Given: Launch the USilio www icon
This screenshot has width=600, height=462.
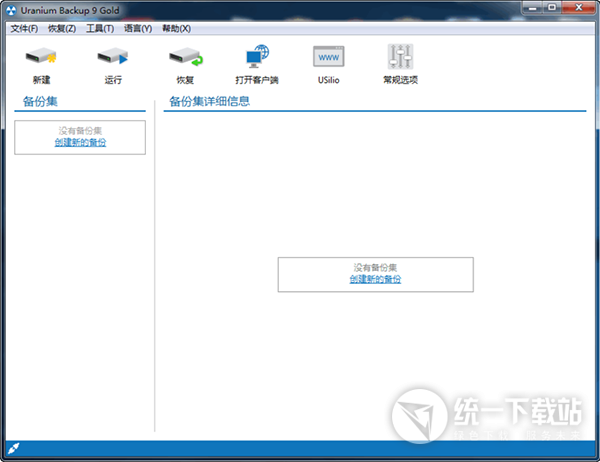Looking at the screenshot, I should pyautogui.click(x=328, y=56).
